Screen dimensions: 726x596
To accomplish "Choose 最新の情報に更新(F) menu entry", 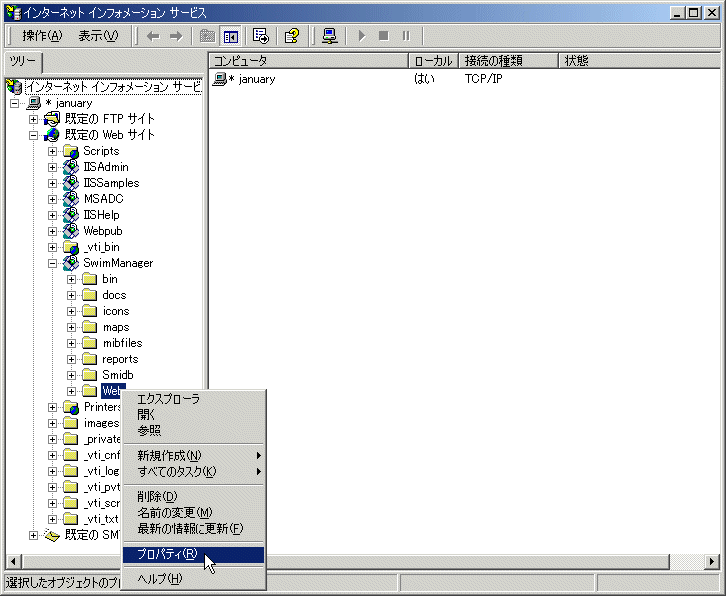I will (194, 528).
